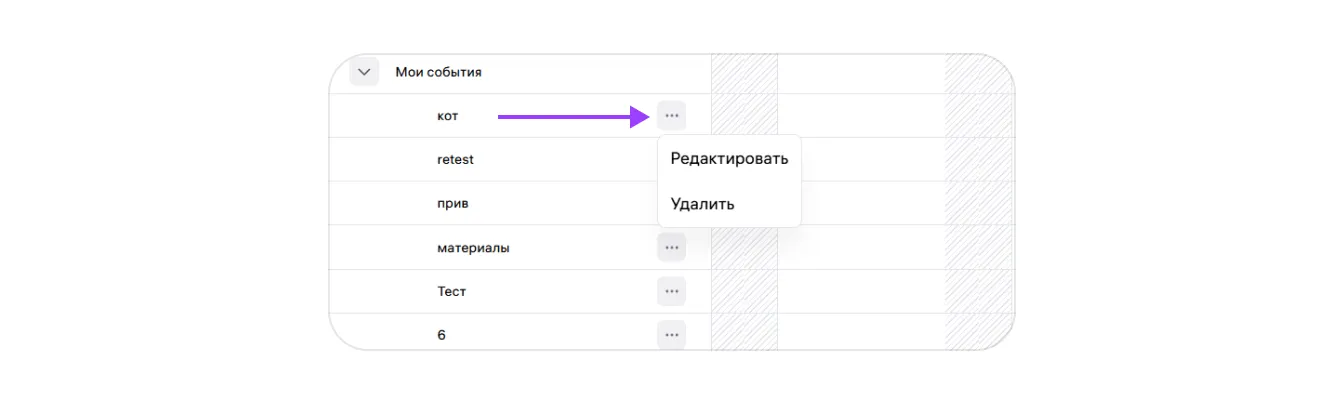Screen dimensions: 1344x406
Task: Click the more options icon for Тест
Action: coord(671,291)
